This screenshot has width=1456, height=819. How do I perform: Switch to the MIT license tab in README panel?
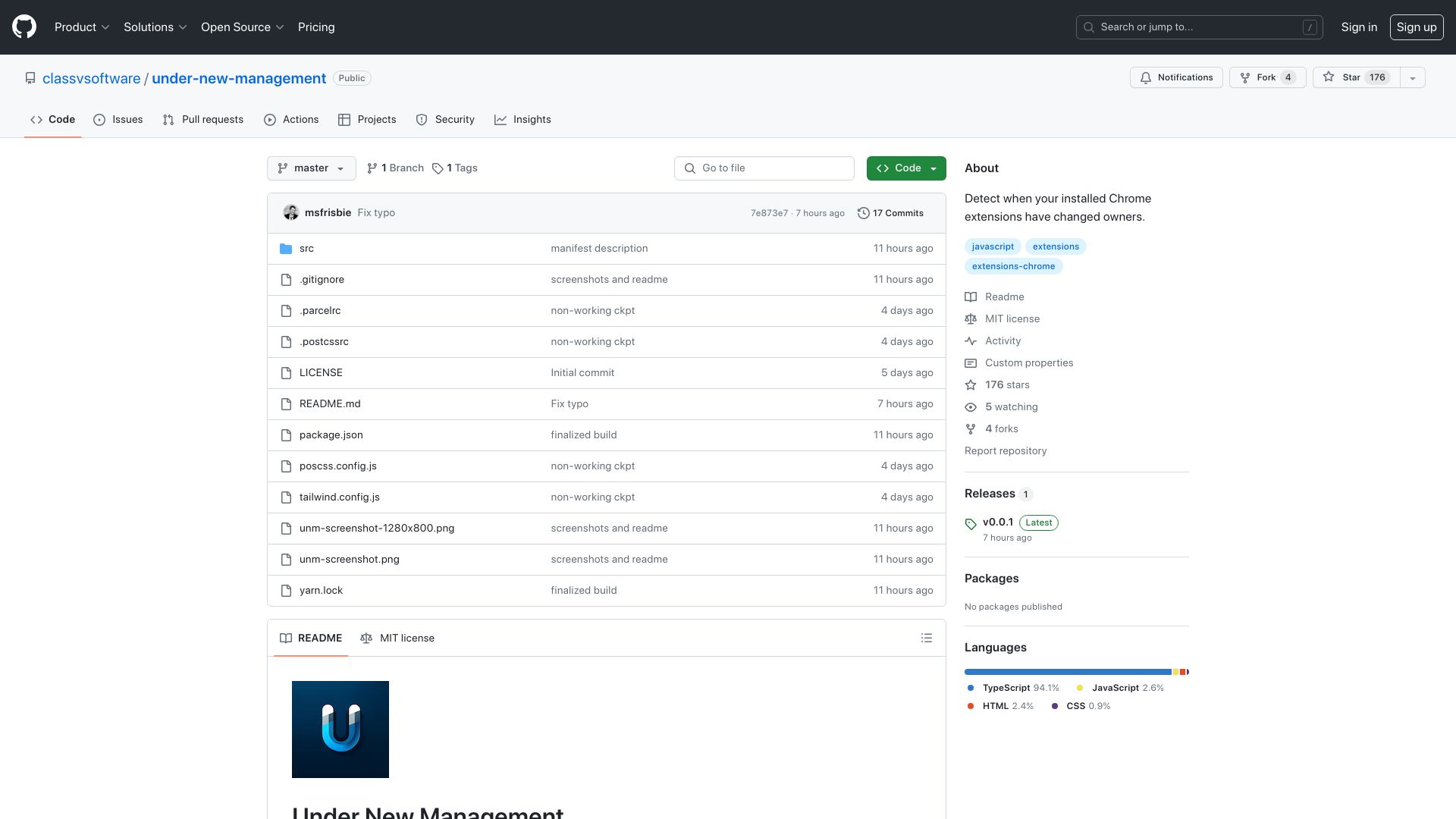pos(397,638)
